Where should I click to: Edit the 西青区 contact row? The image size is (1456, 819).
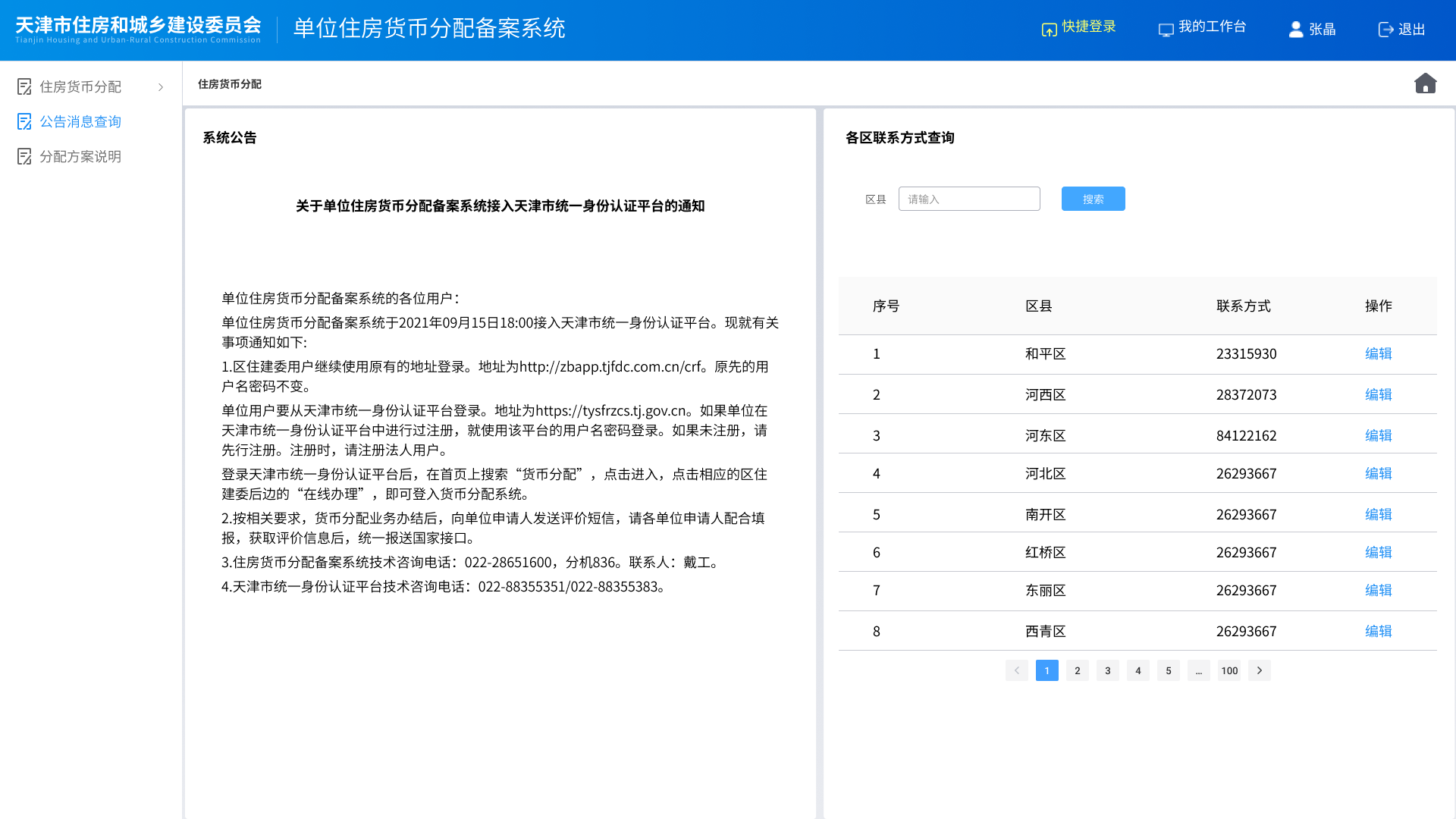tap(1378, 631)
